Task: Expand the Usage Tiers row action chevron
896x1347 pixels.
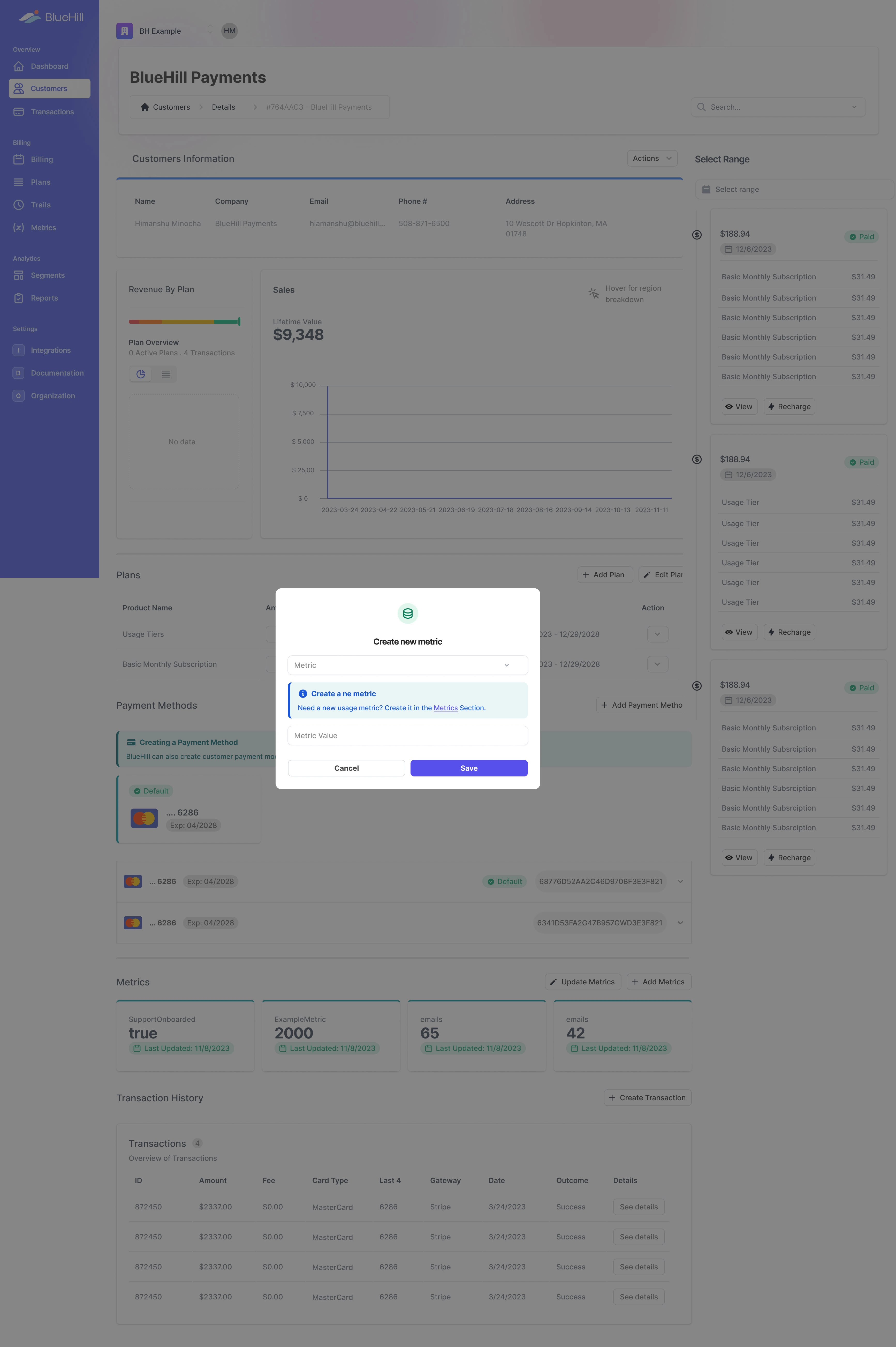Action: (x=657, y=634)
